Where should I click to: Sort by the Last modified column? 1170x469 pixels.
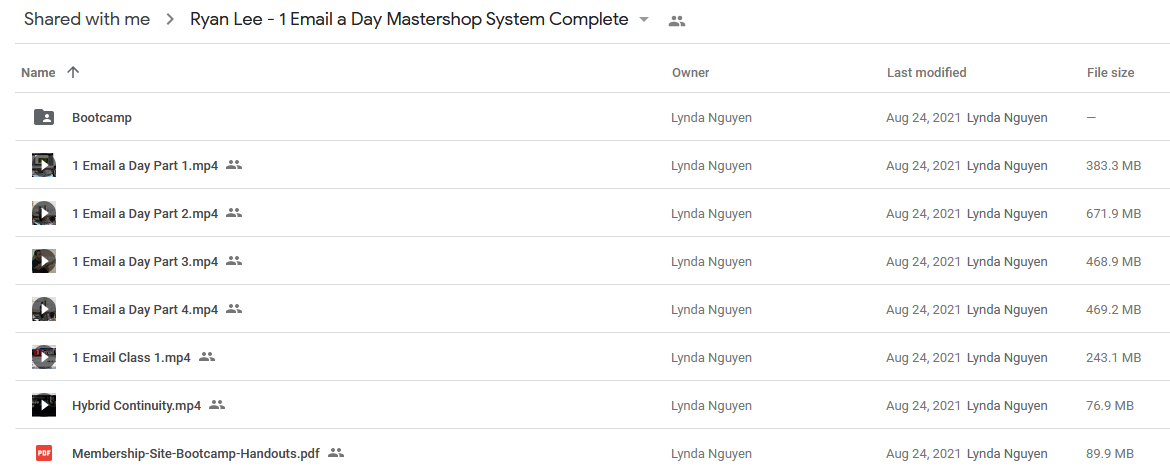(x=926, y=72)
